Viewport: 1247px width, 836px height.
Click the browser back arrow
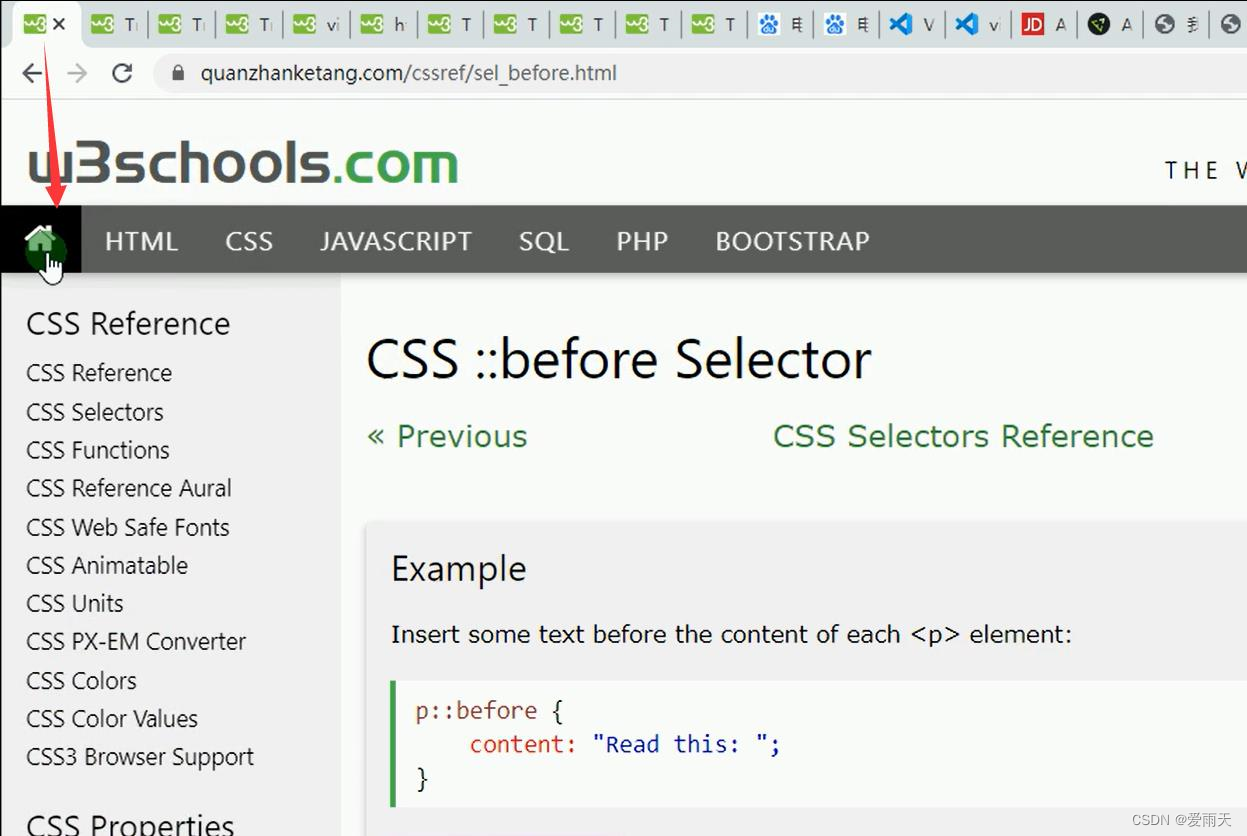coord(32,73)
